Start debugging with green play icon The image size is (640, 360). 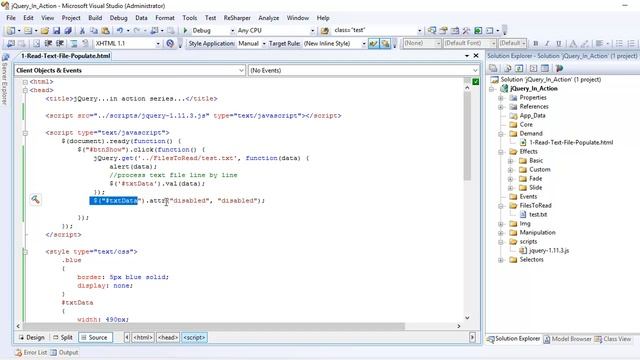tap(185, 30)
